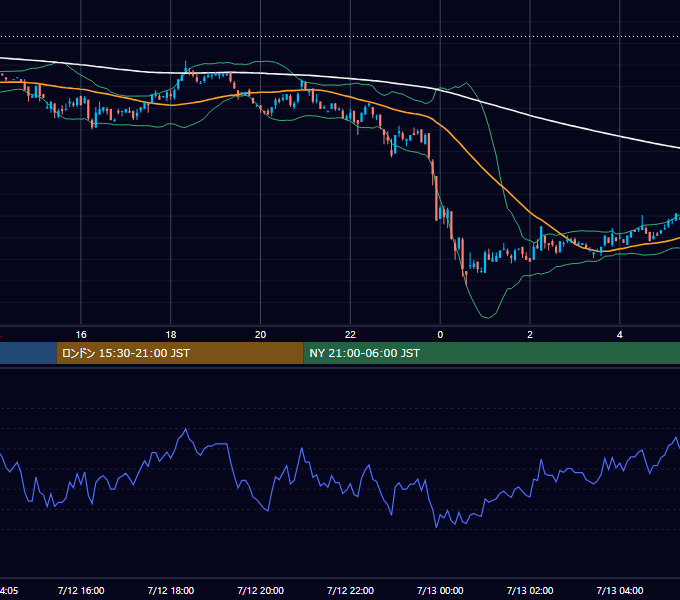
Task: Click the 16 hour label on price chart axis
Action: 81,335
